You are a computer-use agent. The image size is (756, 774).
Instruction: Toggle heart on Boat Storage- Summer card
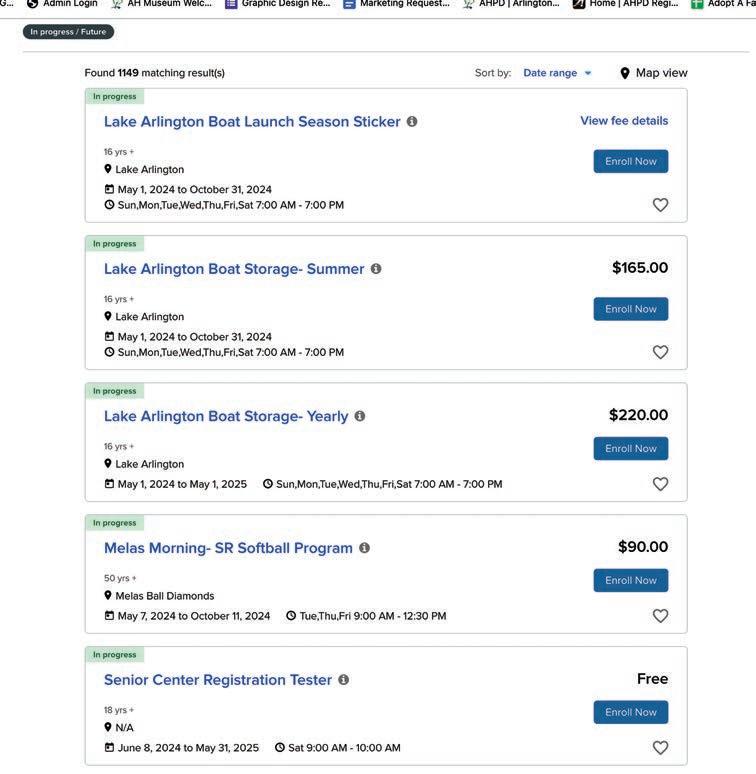click(x=660, y=352)
